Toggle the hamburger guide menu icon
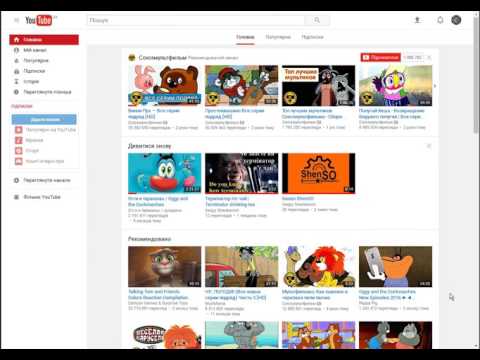Screen dimensions: 480x360 tap(16, 20)
